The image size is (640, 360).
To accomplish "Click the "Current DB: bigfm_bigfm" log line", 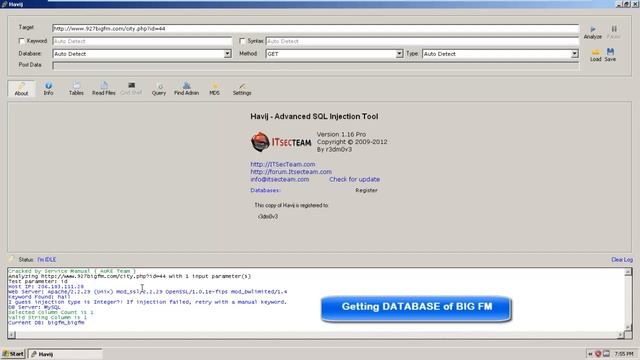I will 46,322.
